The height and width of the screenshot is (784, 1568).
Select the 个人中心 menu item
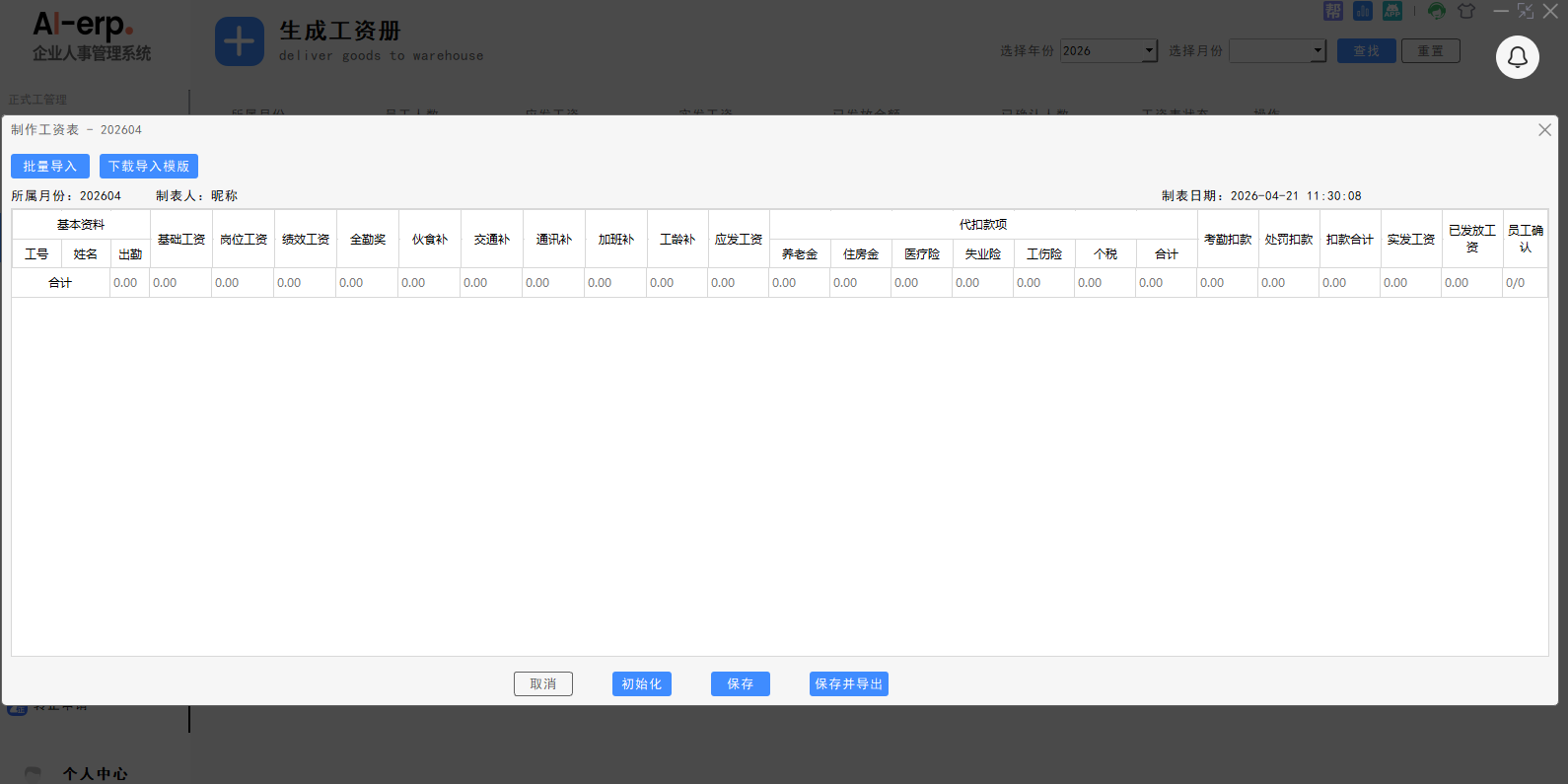(x=96, y=773)
